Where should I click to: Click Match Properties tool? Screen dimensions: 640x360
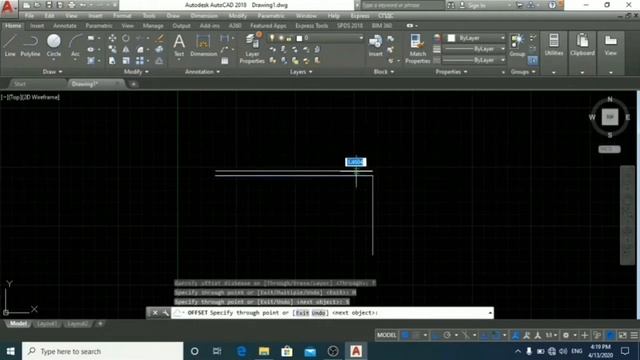417,49
